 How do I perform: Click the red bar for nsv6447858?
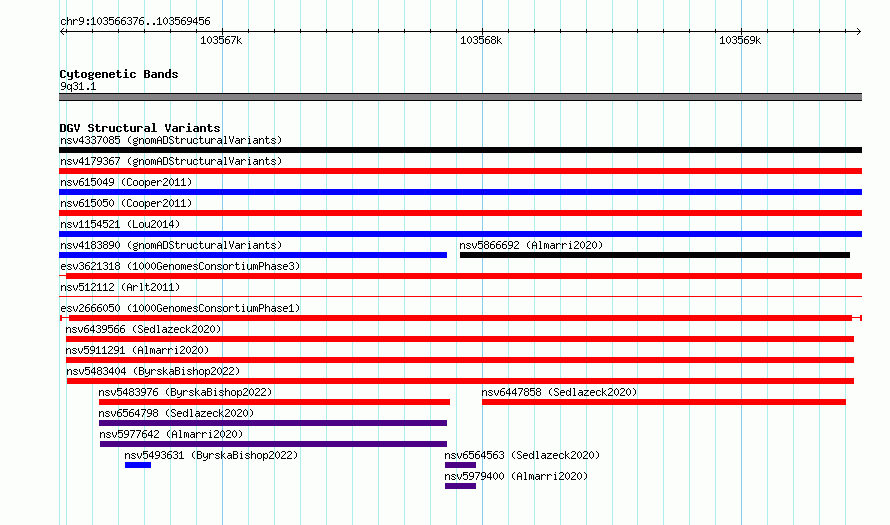coord(664,402)
